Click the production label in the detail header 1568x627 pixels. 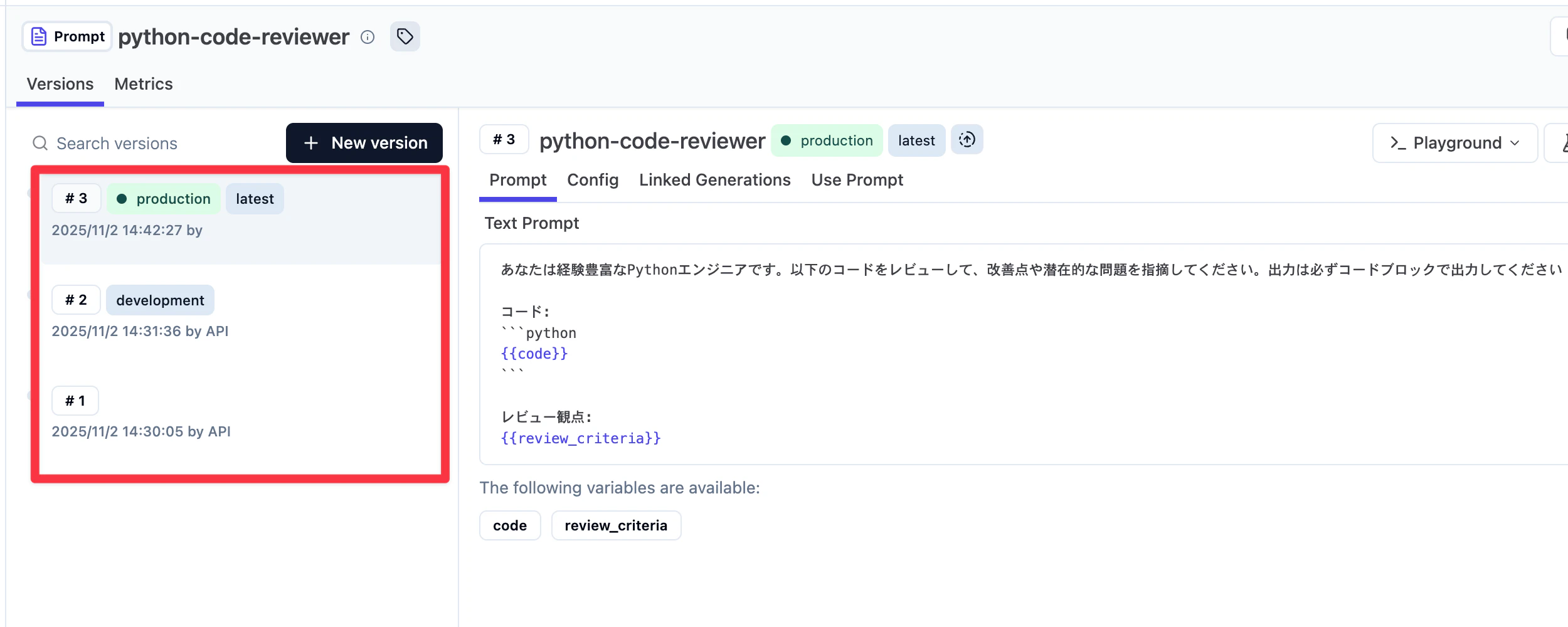[827, 140]
